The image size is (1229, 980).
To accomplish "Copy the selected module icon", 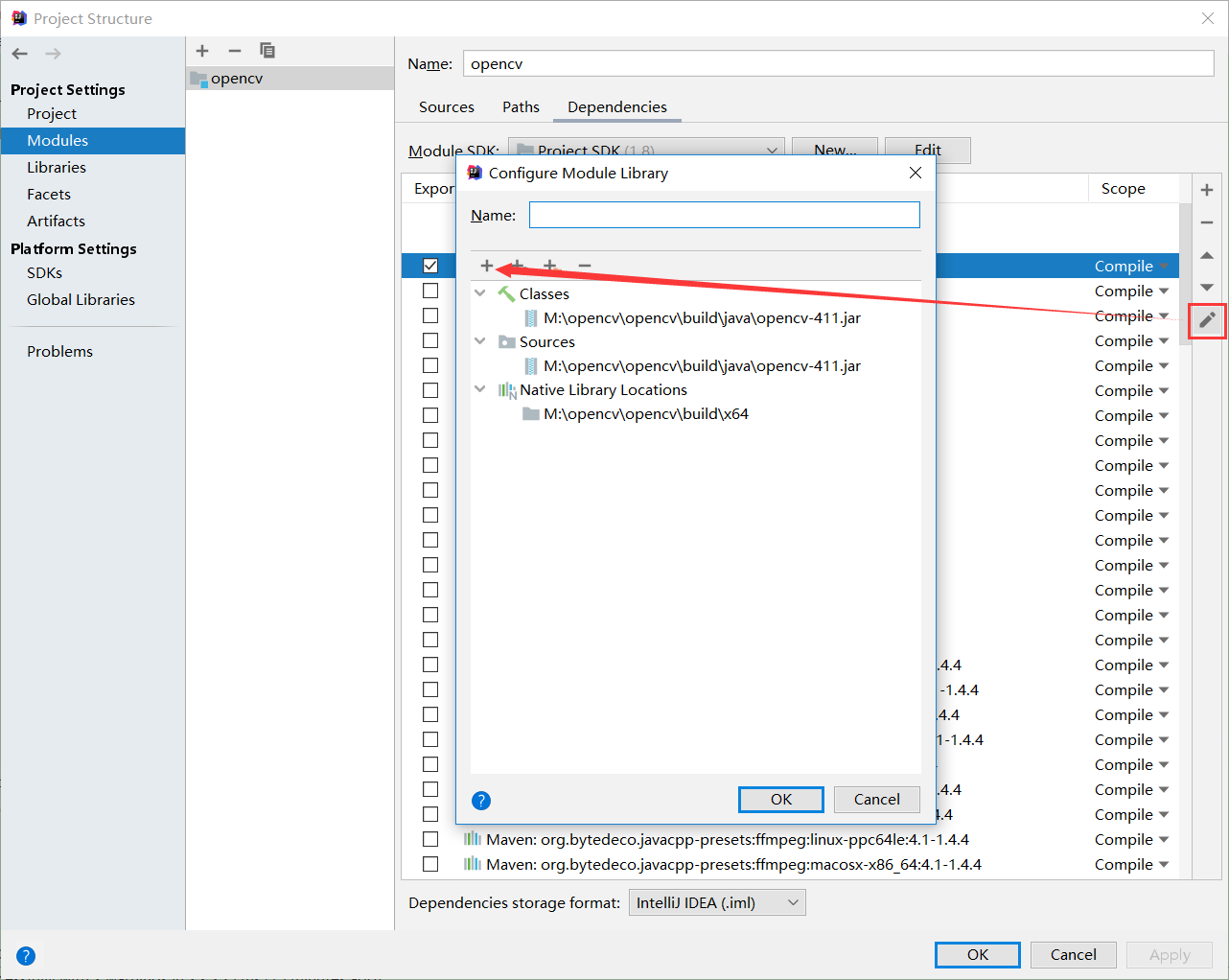I will [267, 51].
